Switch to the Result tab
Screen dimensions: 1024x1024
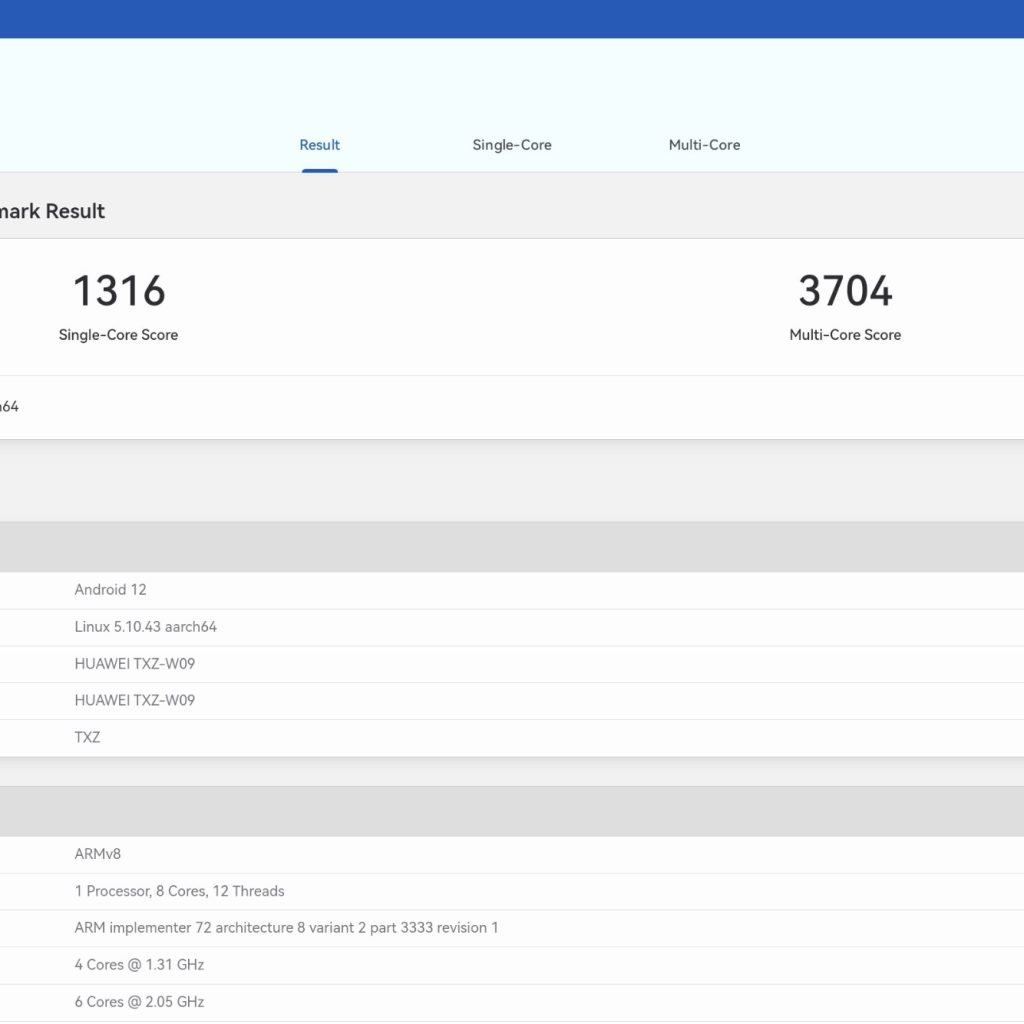click(x=319, y=145)
